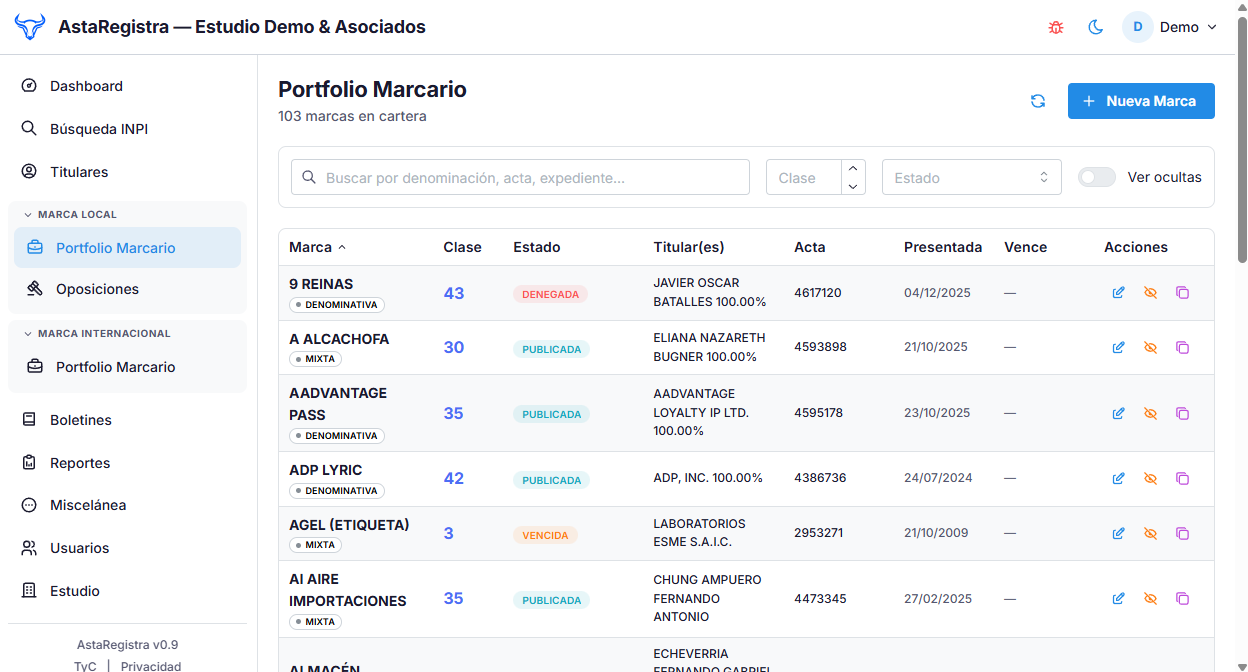This screenshot has width=1248, height=672.
Task: Open Estudio in the sidebar
Action: pos(128,591)
